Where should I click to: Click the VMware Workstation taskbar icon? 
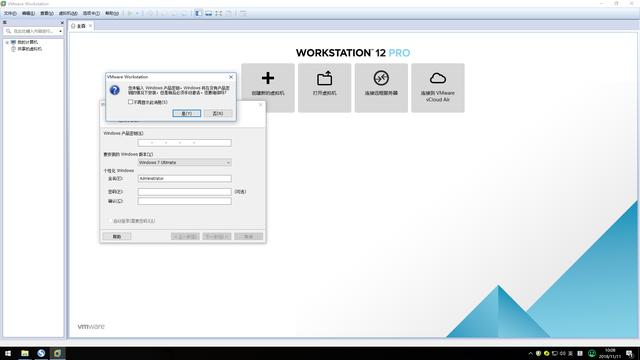coord(57,353)
